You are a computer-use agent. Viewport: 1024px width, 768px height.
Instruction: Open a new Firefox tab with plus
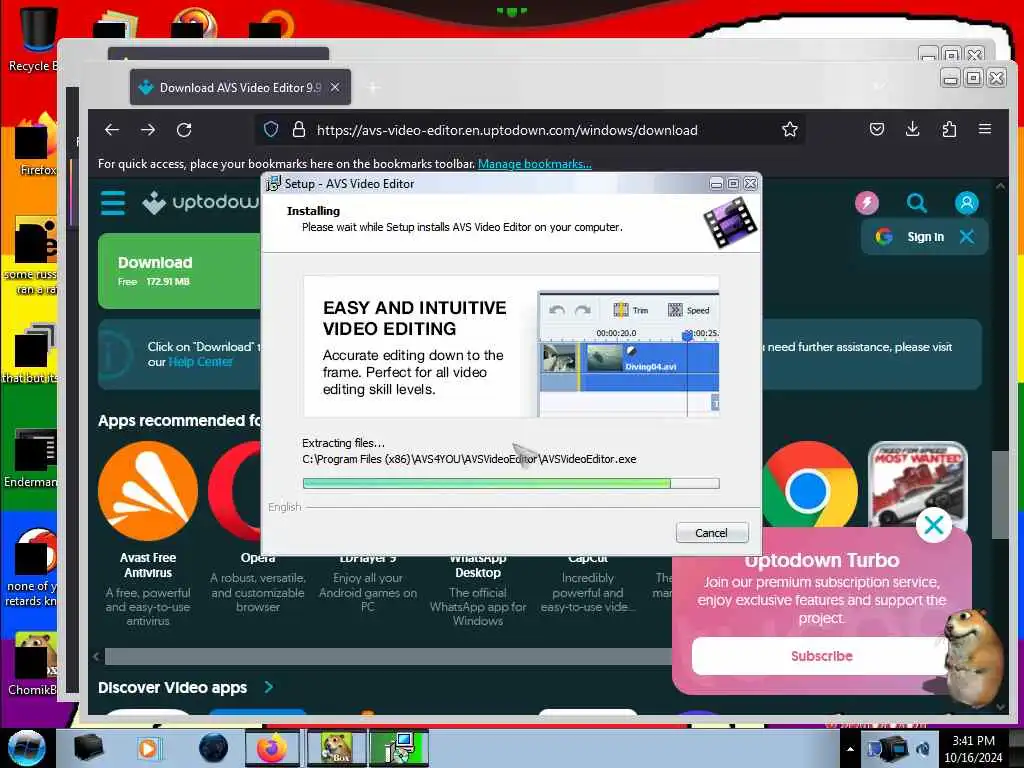click(x=373, y=88)
